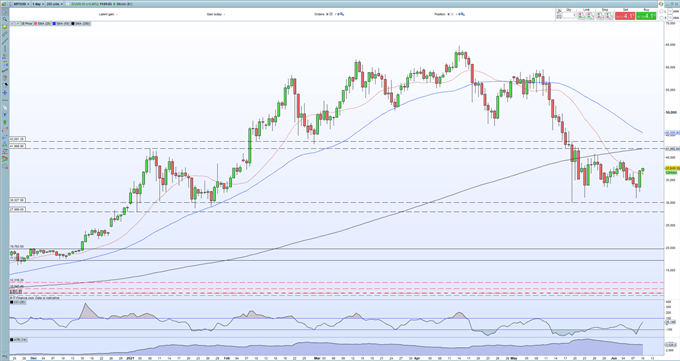Click the Bitcoin ($1) instrument name
The height and width of the screenshot is (361, 680).
tap(124, 4)
